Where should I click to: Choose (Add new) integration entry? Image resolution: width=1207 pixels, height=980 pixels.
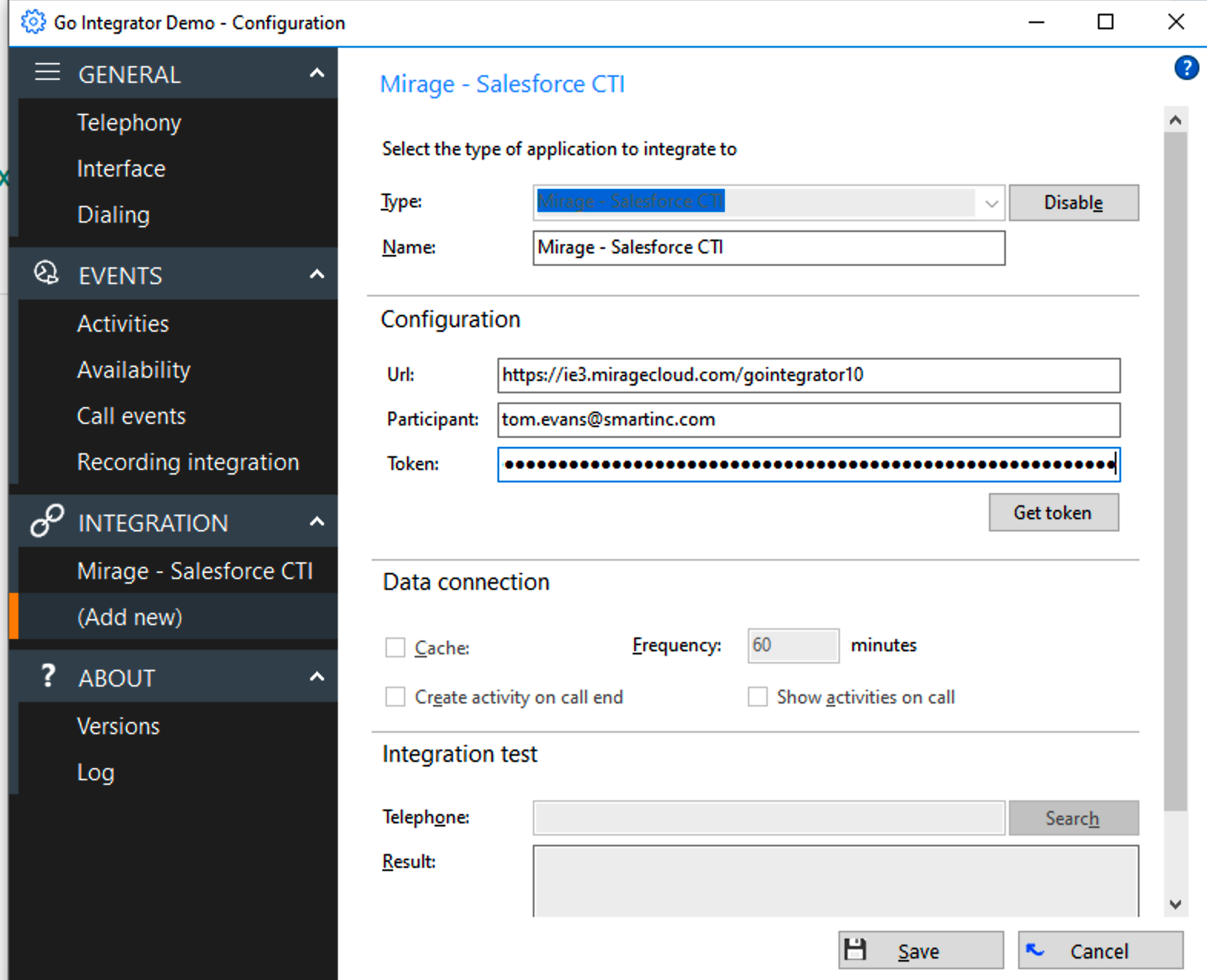[130, 617]
